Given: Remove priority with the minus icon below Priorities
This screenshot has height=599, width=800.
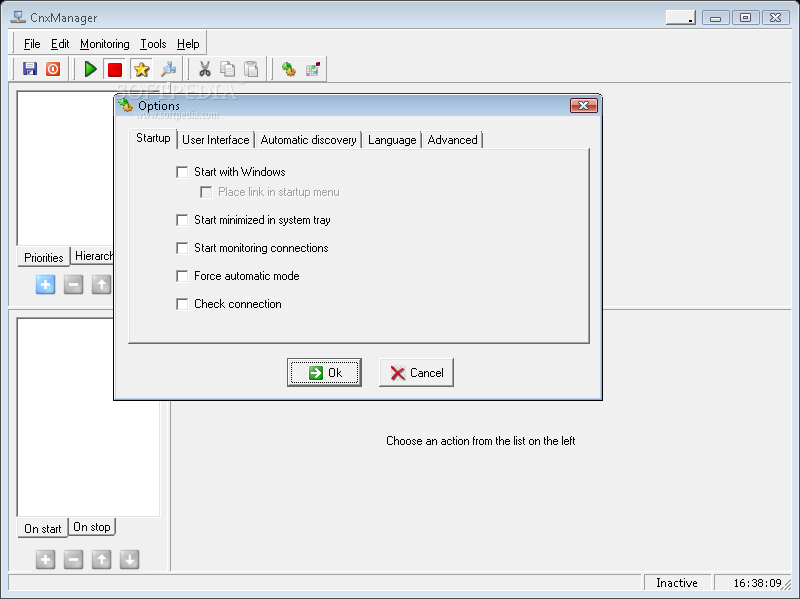Looking at the screenshot, I should [x=73, y=284].
